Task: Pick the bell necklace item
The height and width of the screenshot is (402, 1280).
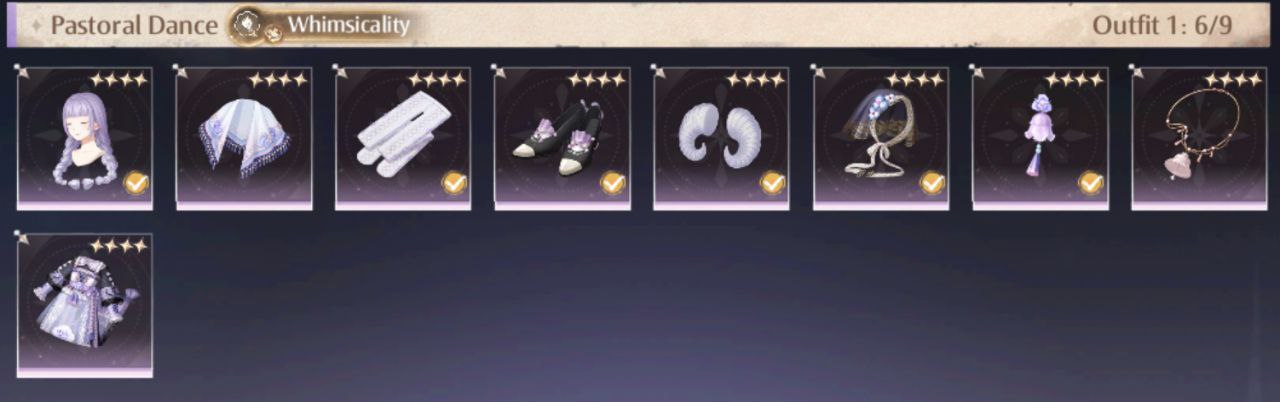Action: pyautogui.click(x=1199, y=138)
